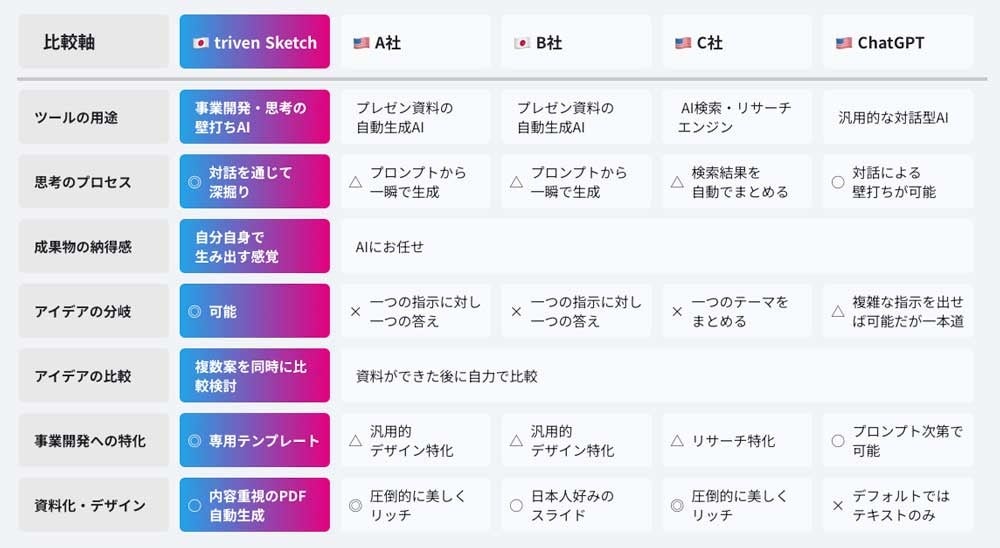This screenshot has height=548, width=1000.
Task: Click the double-circle mark beside 専用テンプレート
Action: click(x=194, y=441)
